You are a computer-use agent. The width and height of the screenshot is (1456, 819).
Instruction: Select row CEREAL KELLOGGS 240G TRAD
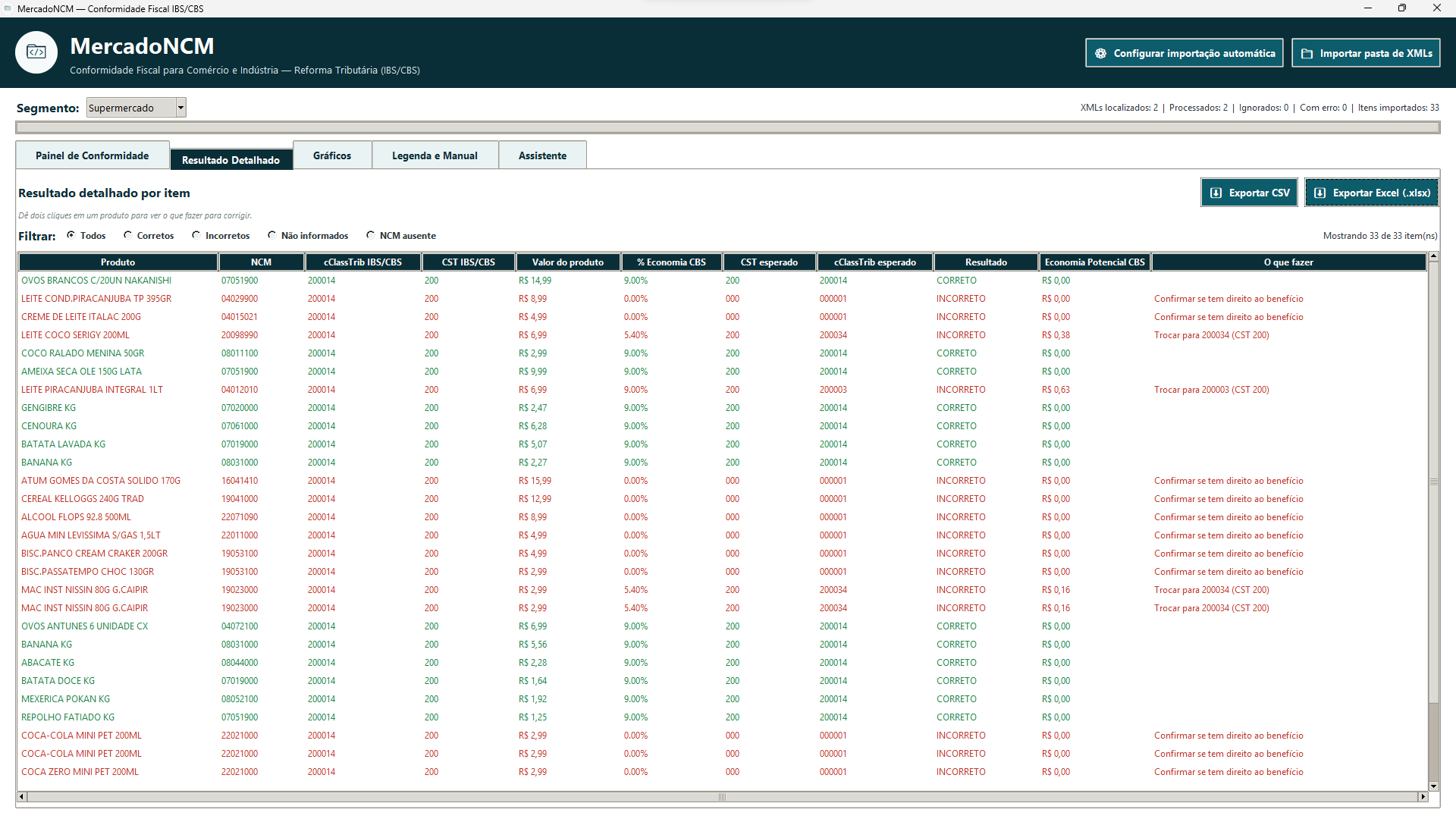pyautogui.click(x=723, y=499)
